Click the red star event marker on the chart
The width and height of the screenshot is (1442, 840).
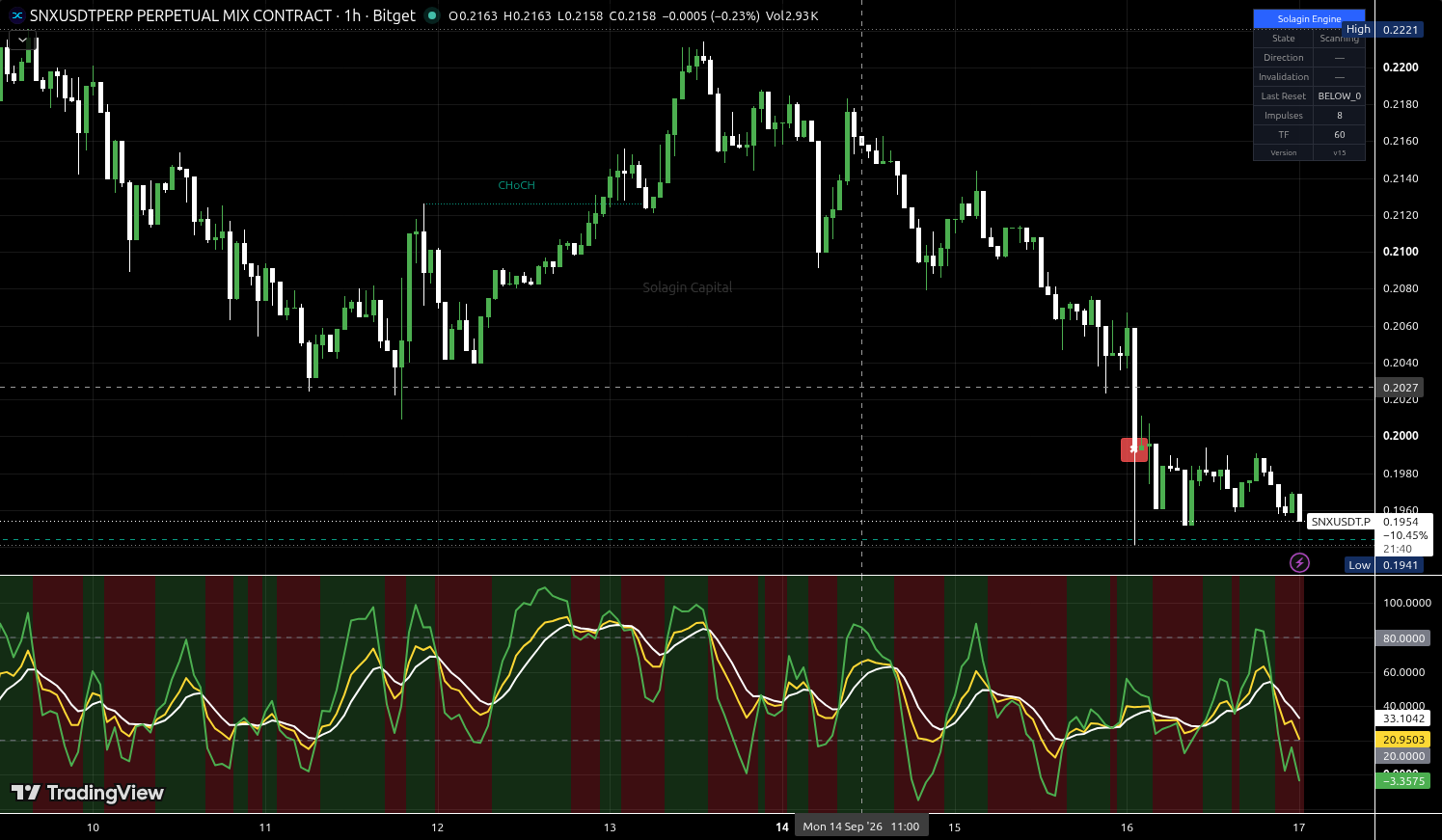pos(1133,448)
